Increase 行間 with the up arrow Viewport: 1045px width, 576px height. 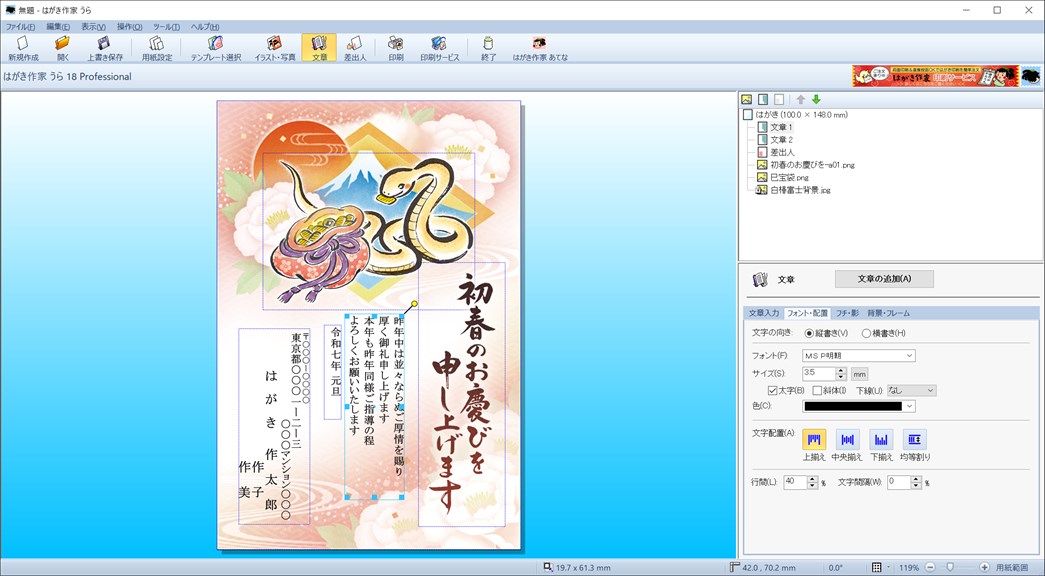[812, 479]
